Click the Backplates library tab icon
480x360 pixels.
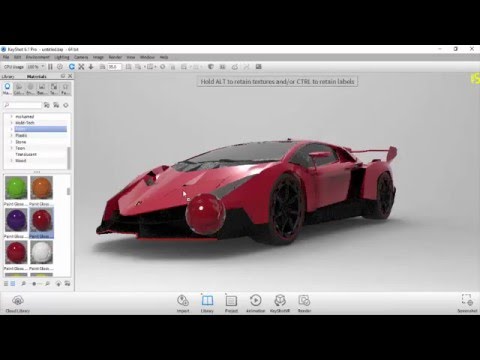coord(42,89)
